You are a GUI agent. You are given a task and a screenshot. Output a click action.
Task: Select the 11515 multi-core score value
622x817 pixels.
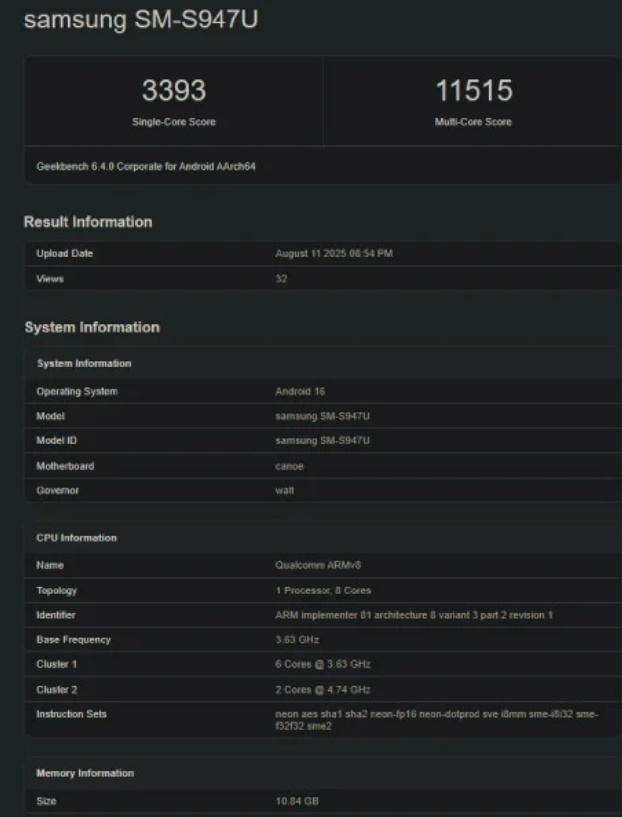474,90
